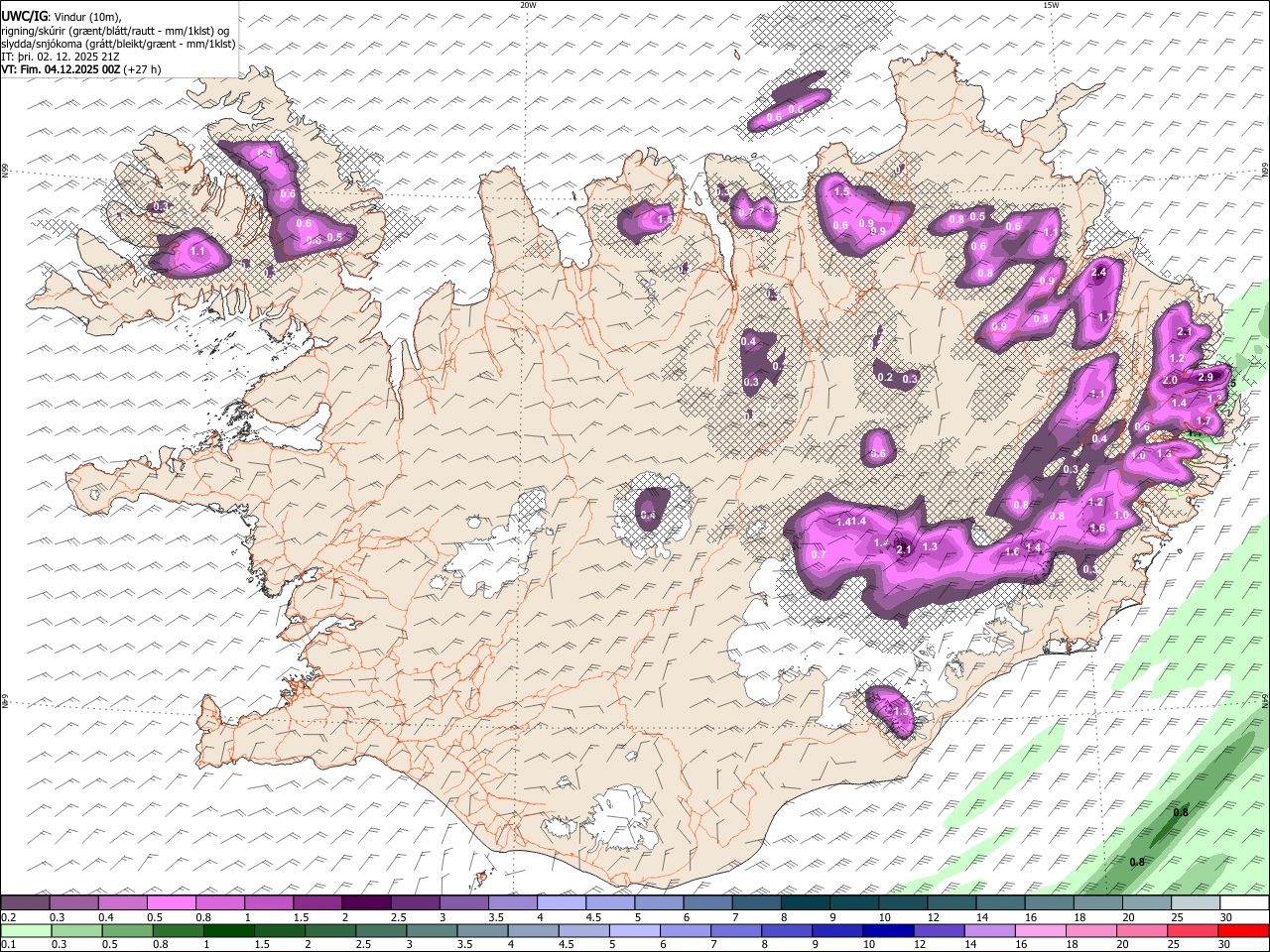Screen dimensions: 1270x952
Task: Click the 'slydda/snjókoma' legend description line
Action: (x=118, y=44)
